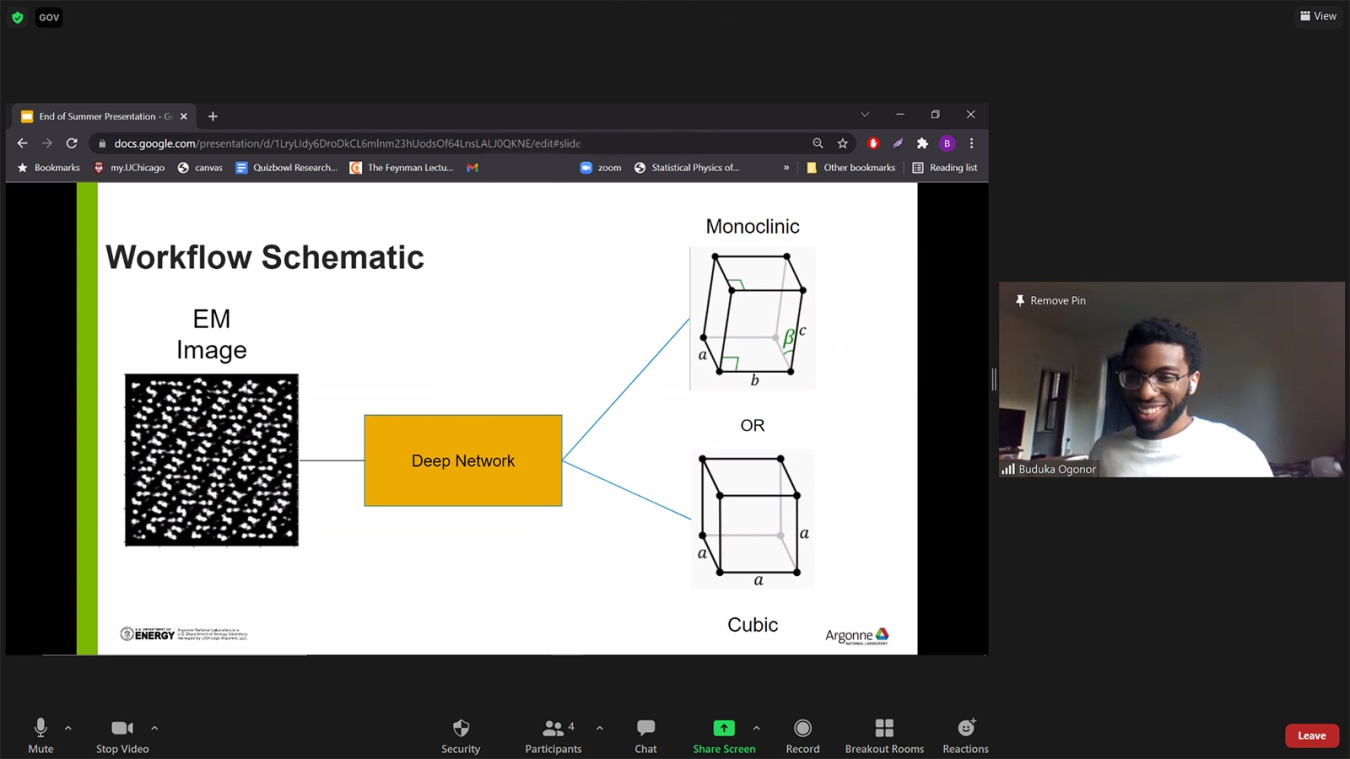Click the green Share Screen button
The image size is (1350, 759).
[724, 735]
